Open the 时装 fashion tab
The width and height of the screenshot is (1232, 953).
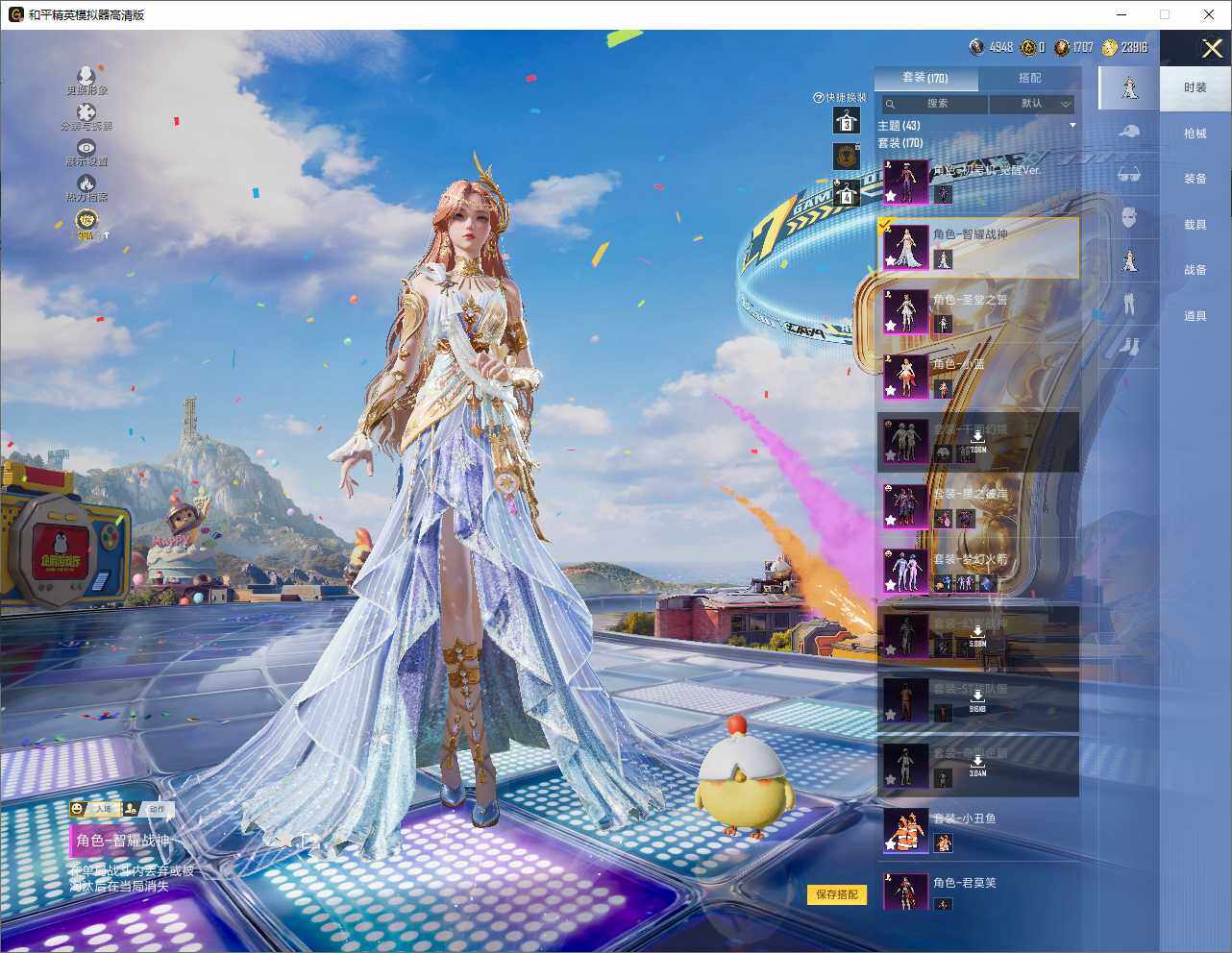click(x=1195, y=87)
